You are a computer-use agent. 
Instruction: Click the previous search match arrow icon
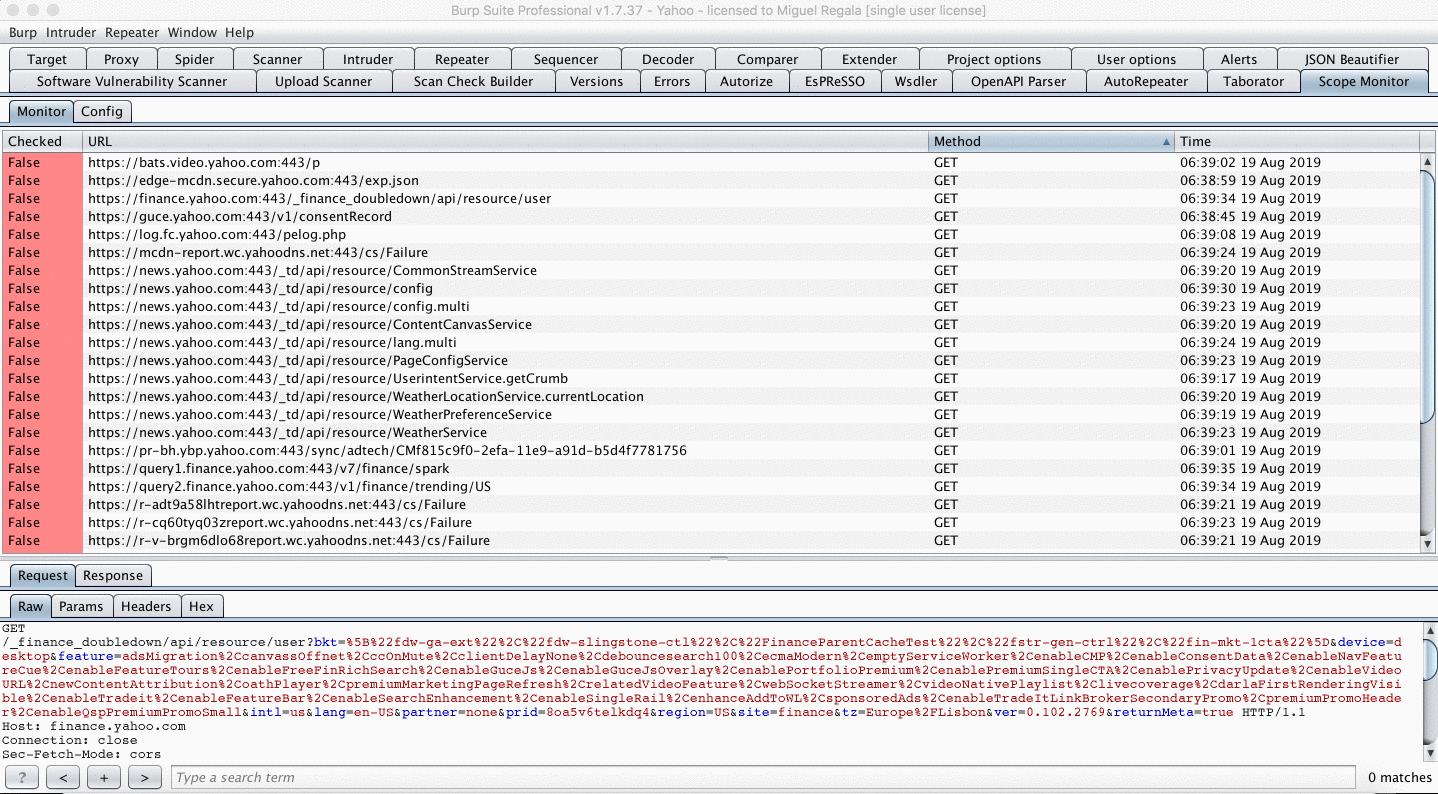62,777
